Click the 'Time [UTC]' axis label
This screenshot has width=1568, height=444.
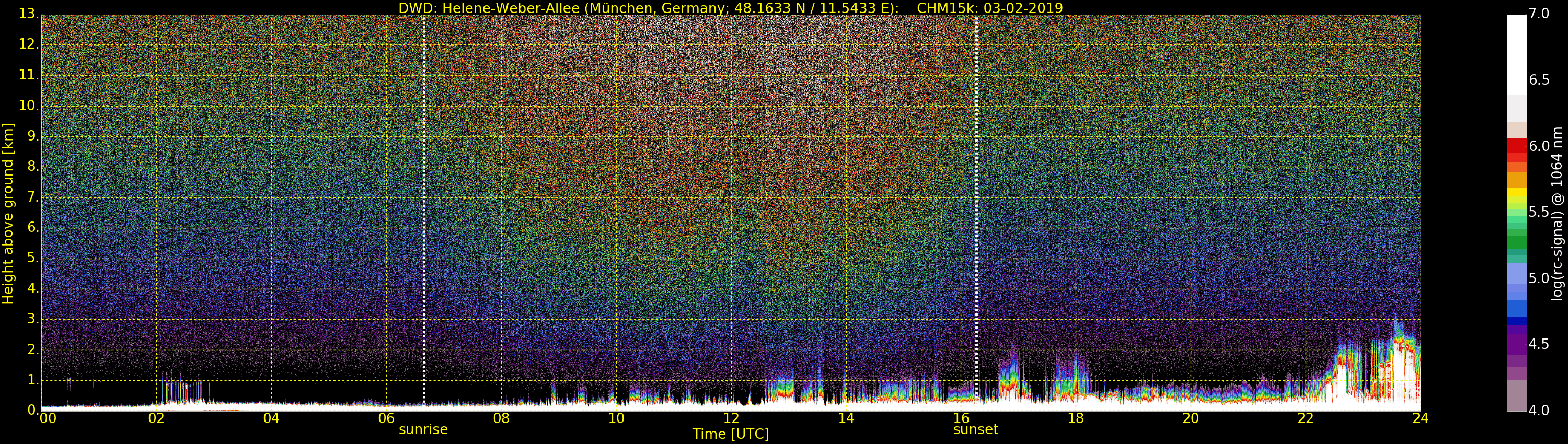pos(731,434)
